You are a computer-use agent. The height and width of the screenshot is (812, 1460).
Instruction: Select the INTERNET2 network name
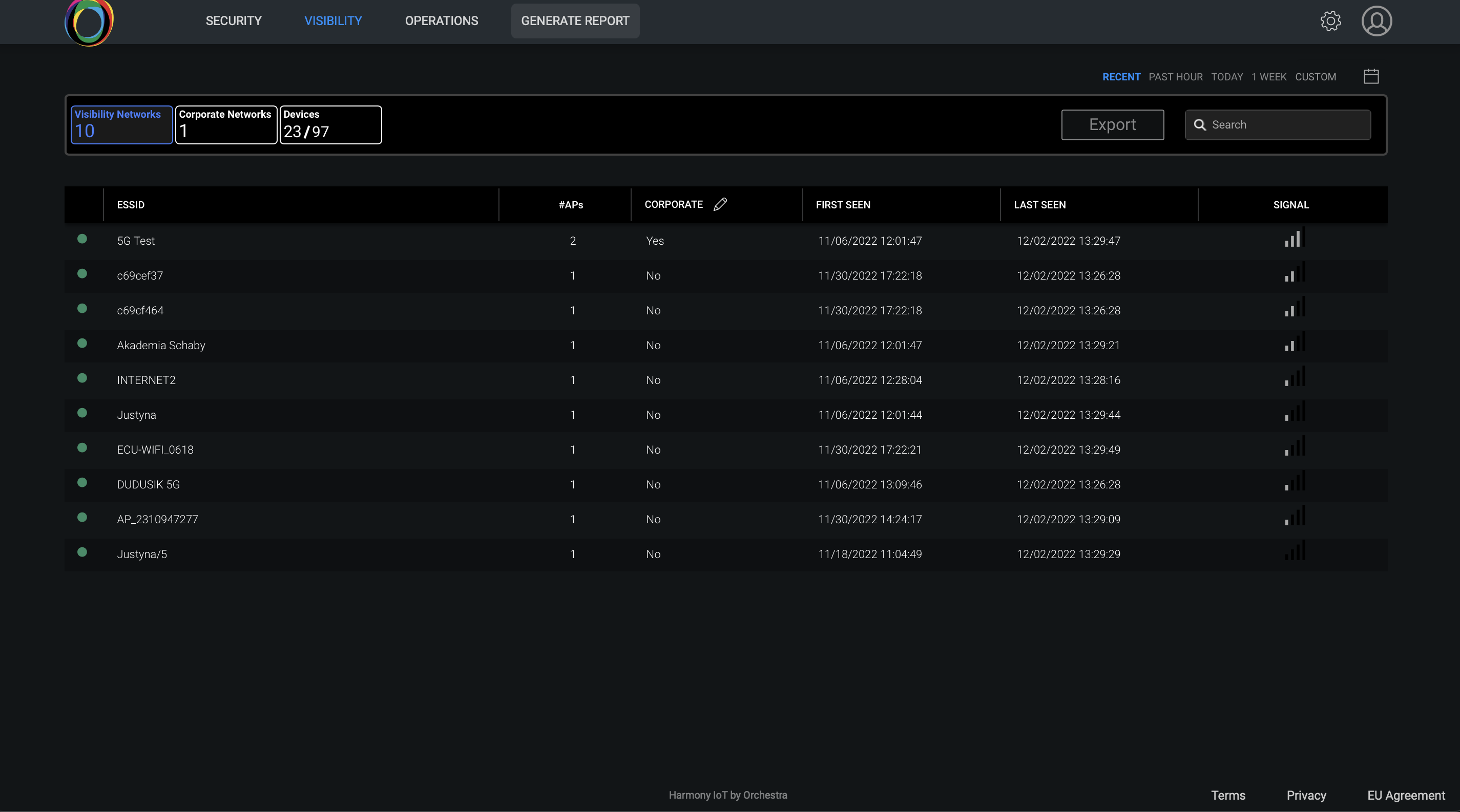(146, 380)
